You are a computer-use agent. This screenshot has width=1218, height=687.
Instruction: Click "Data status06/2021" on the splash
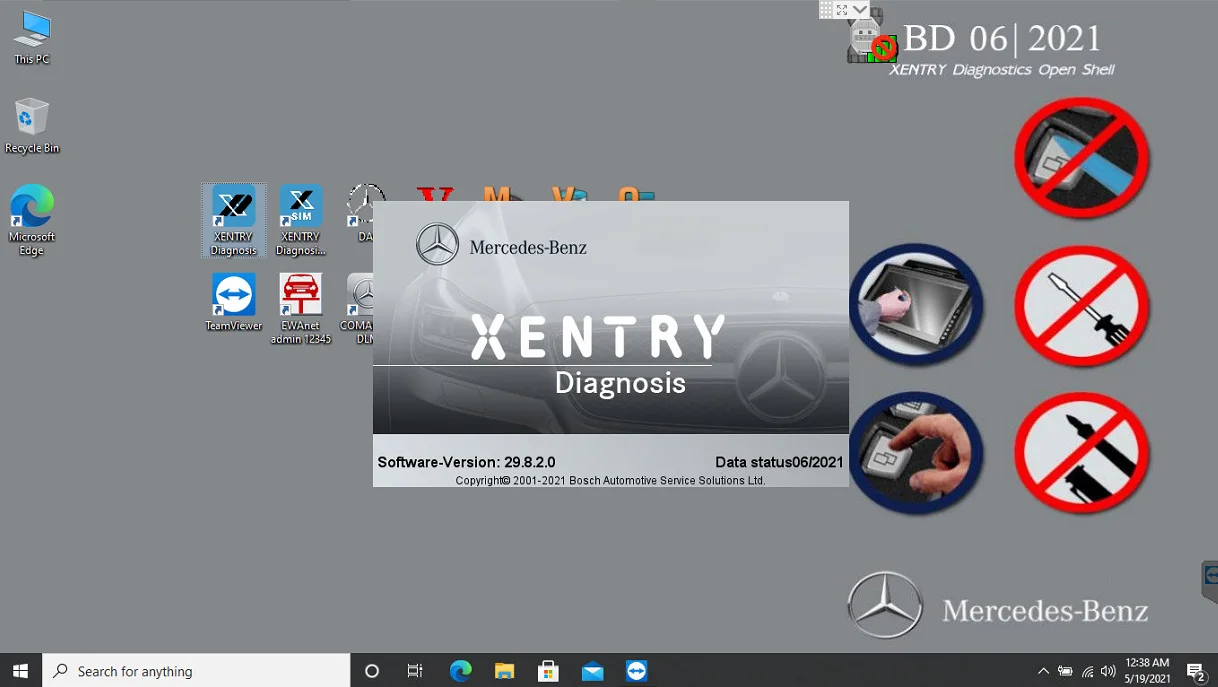coord(779,462)
